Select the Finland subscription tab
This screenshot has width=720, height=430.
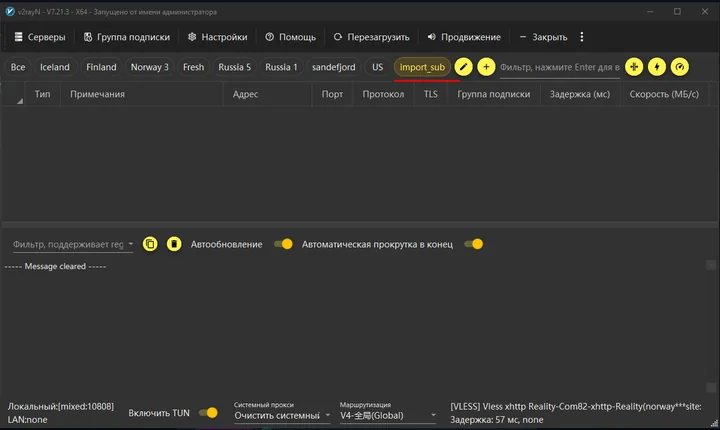click(x=101, y=67)
